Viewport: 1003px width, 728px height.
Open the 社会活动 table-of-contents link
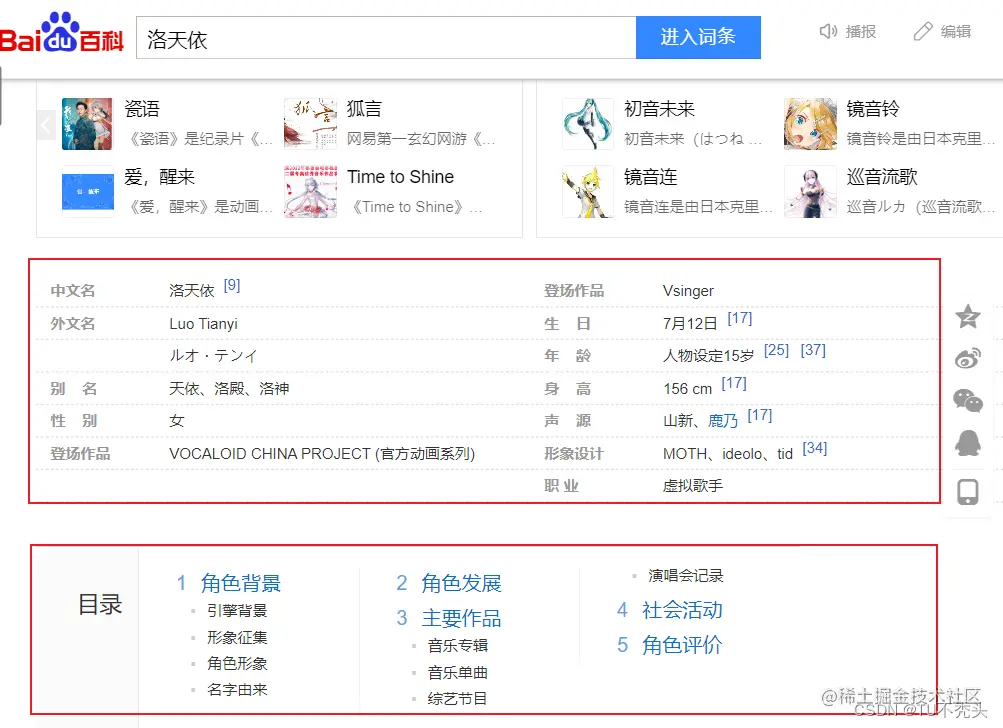[683, 610]
